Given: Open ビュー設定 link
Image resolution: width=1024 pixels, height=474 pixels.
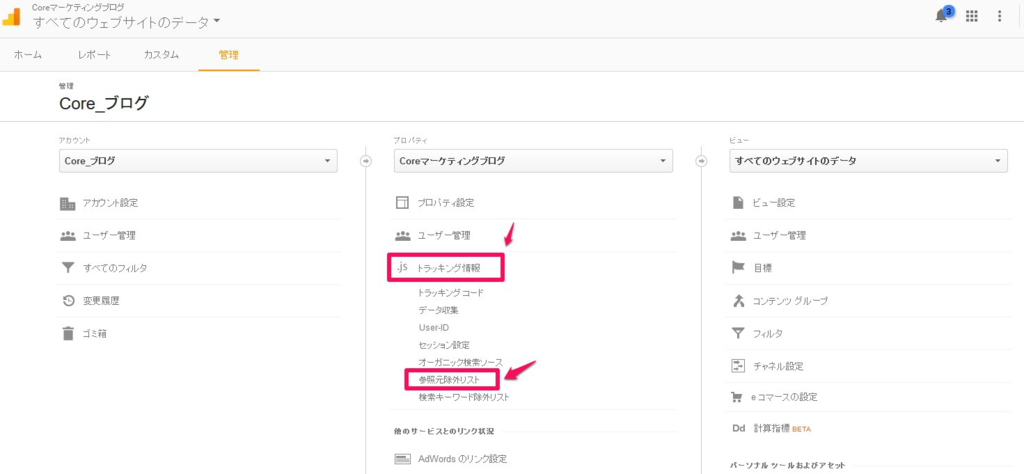Looking at the screenshot, I should (775, 203).
